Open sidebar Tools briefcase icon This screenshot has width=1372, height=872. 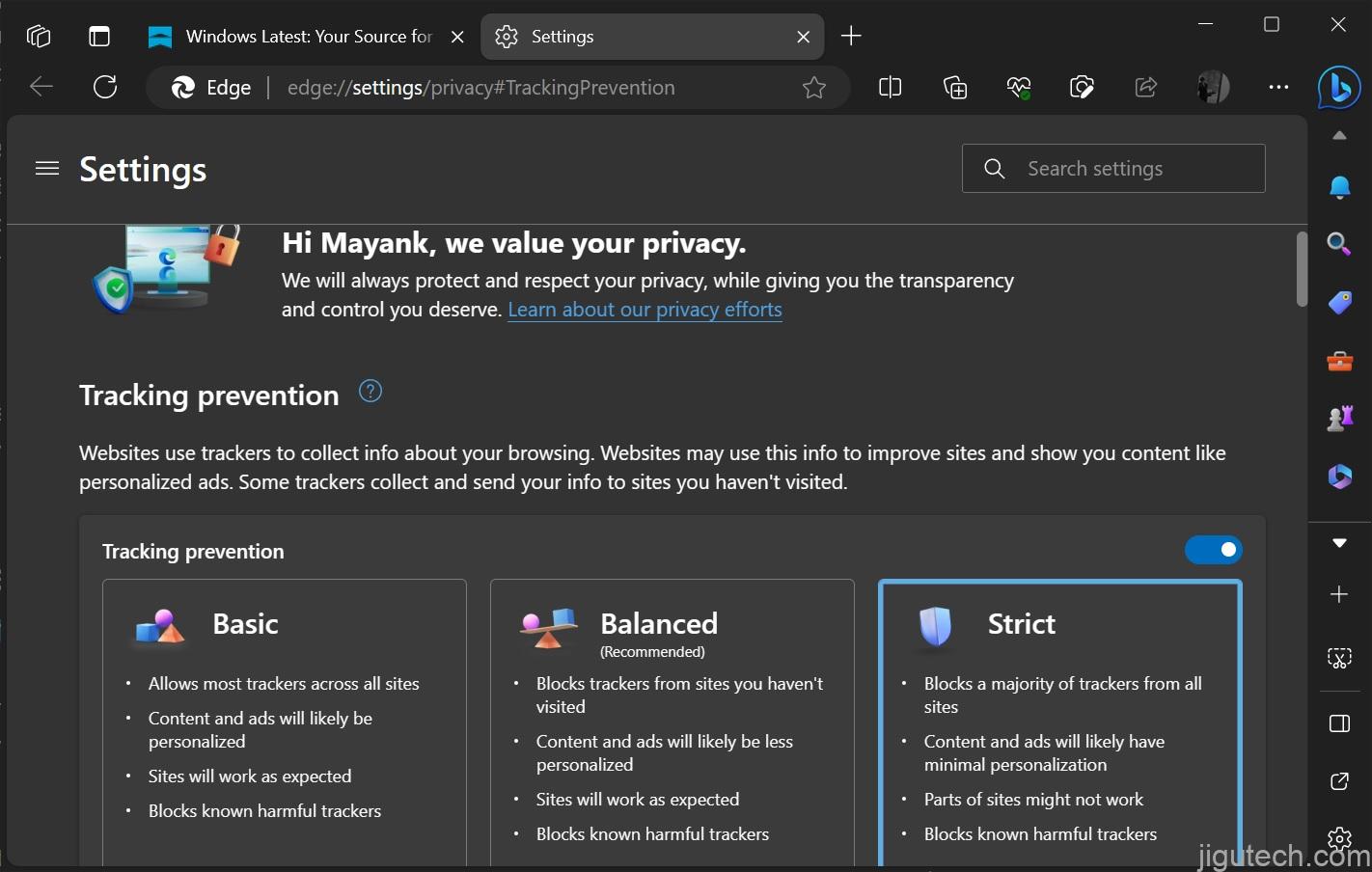(1339, 362)
